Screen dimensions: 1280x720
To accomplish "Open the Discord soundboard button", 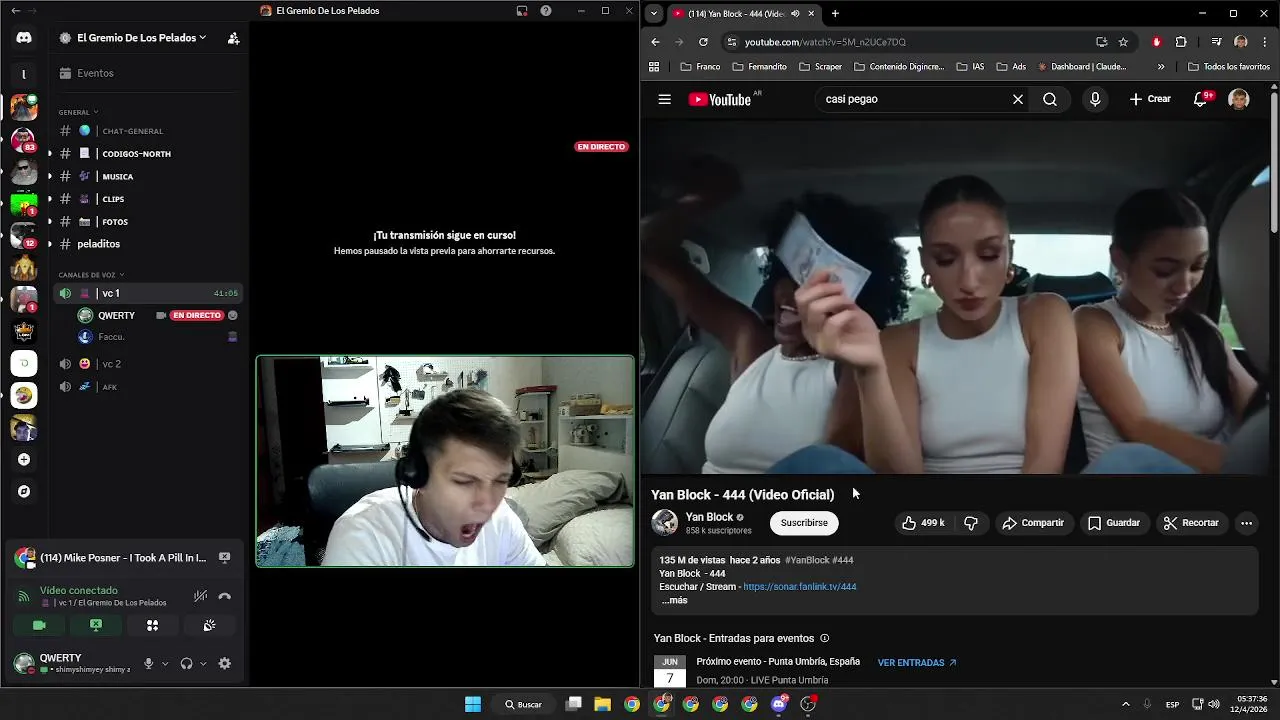I will [x=209, y=625].
